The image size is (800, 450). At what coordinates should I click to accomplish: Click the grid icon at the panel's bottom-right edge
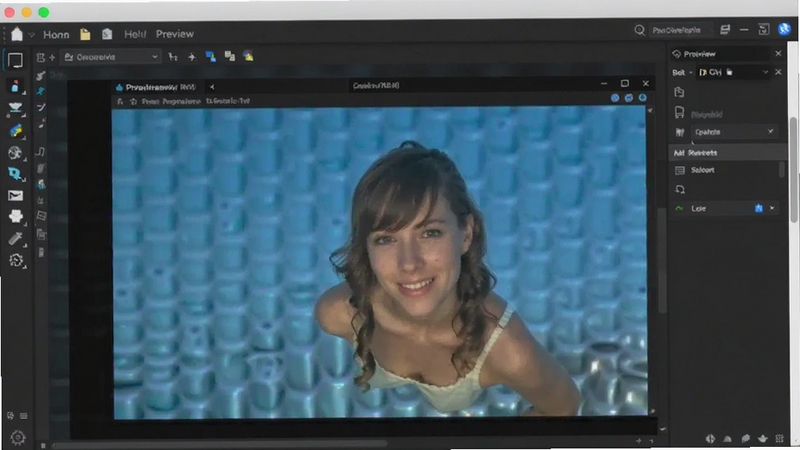pos(779,438)
